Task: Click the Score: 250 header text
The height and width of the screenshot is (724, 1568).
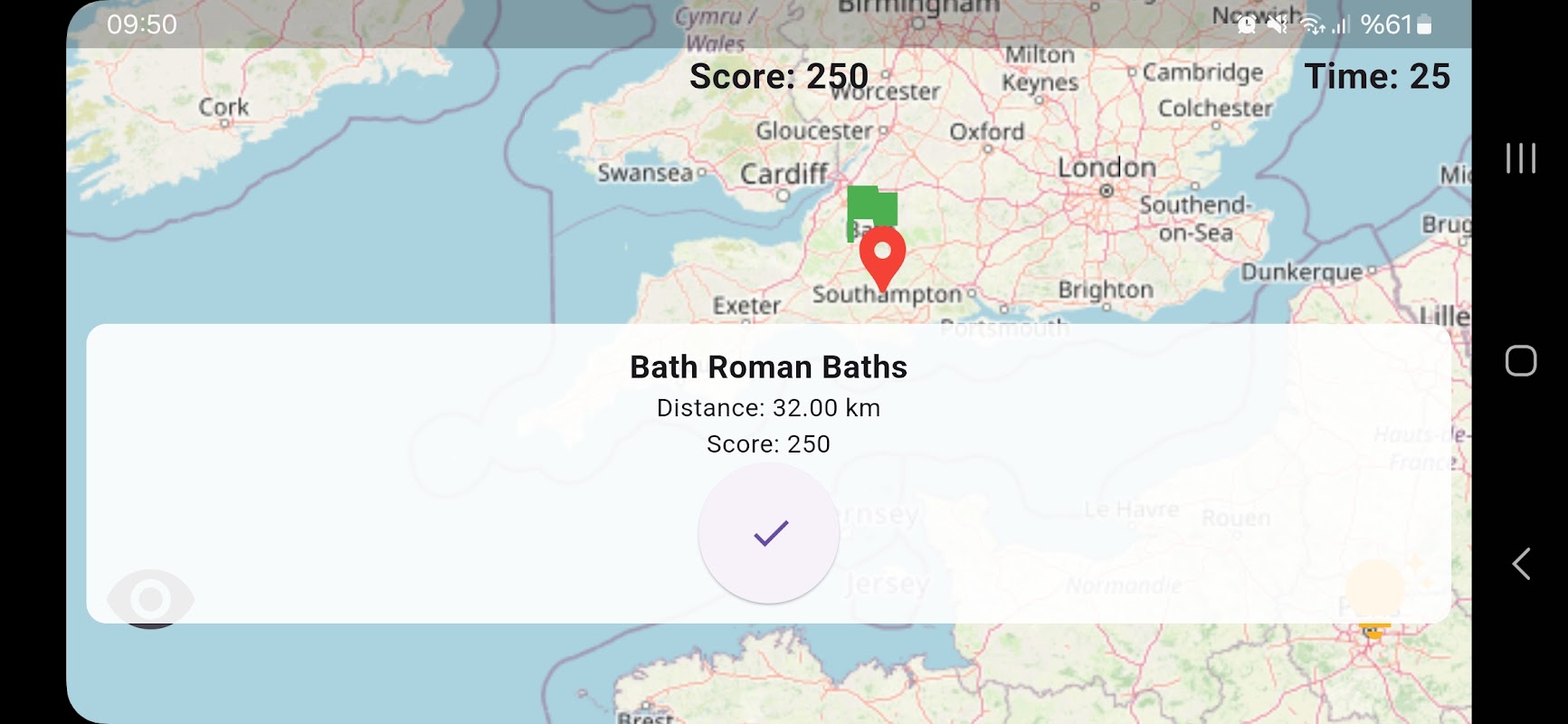Action: [779, 77]
